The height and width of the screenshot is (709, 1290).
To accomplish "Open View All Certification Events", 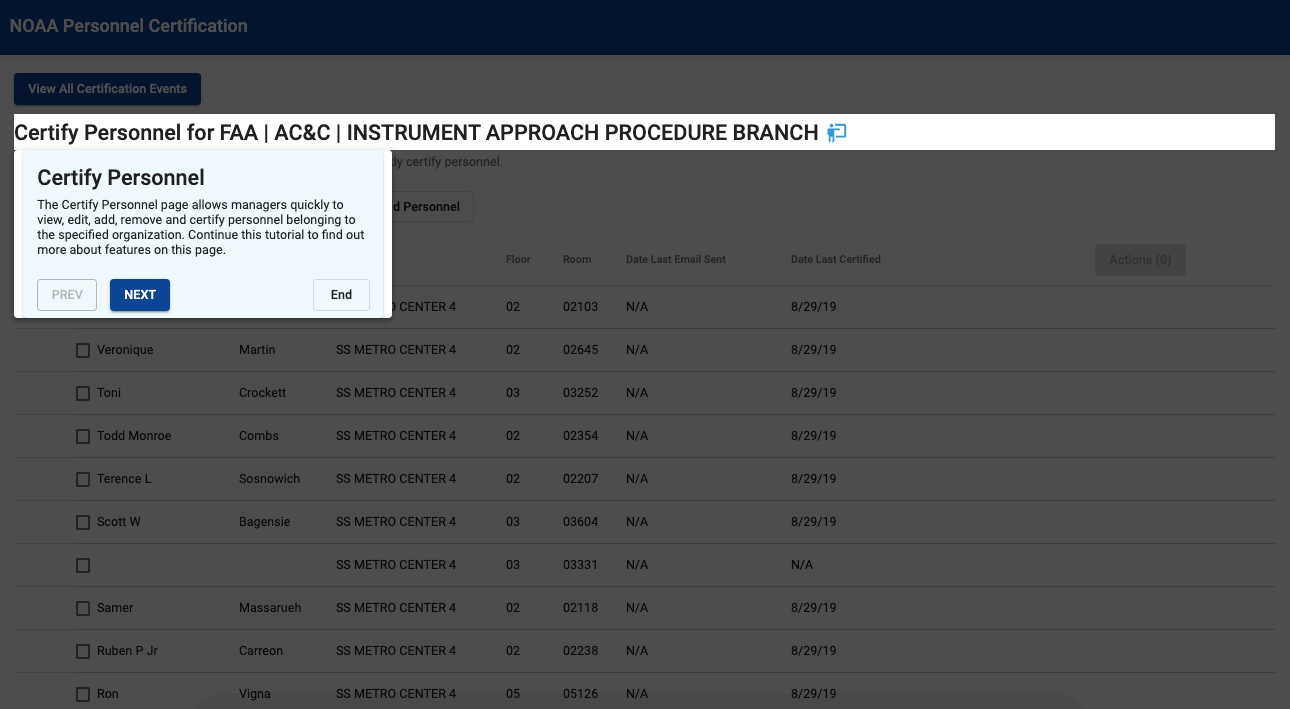I will 107,89.
